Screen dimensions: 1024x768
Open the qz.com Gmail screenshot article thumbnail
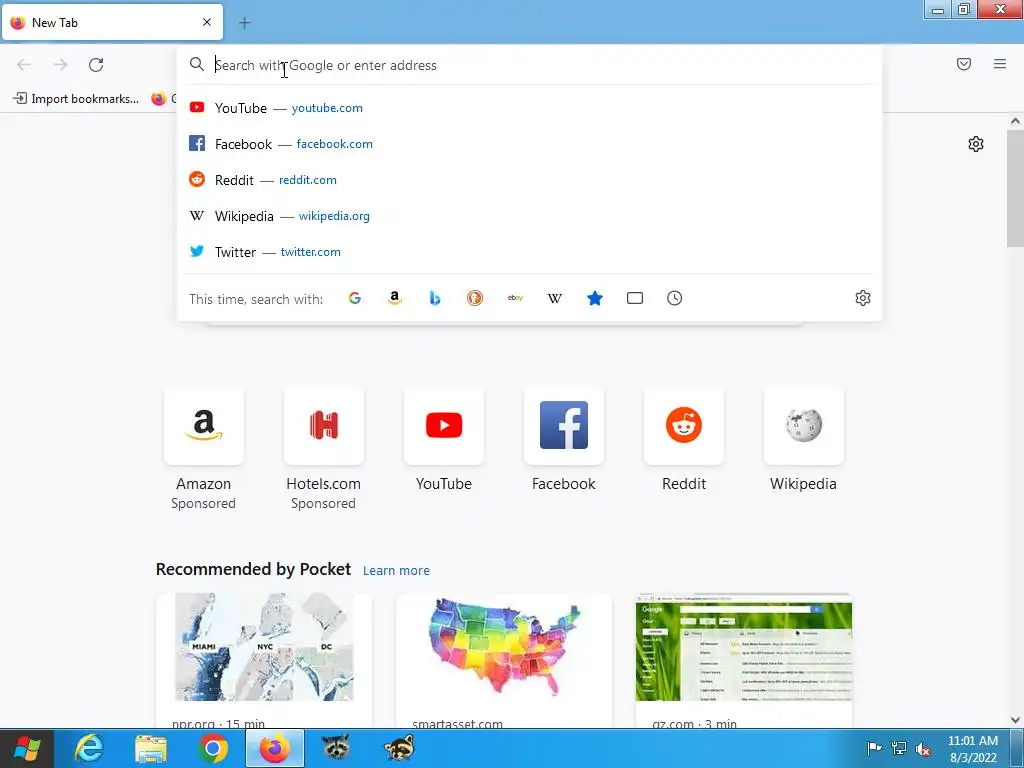(x=744, y=647)
